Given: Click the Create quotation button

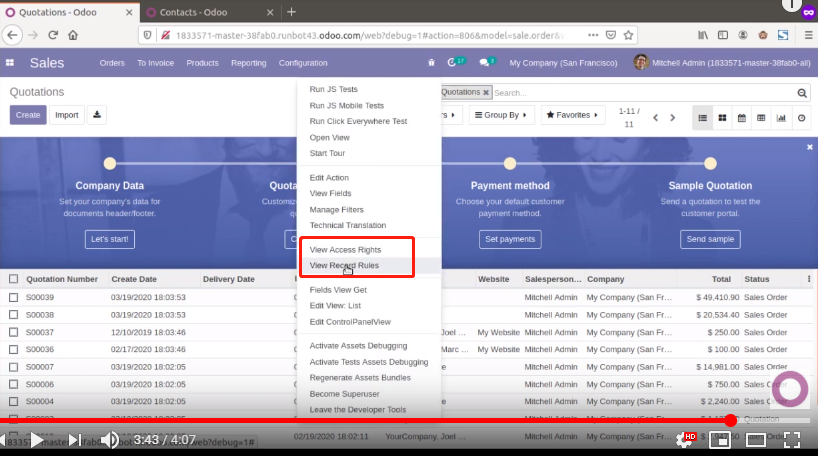Looking at the screenshot, I should (x=28, y=115).
